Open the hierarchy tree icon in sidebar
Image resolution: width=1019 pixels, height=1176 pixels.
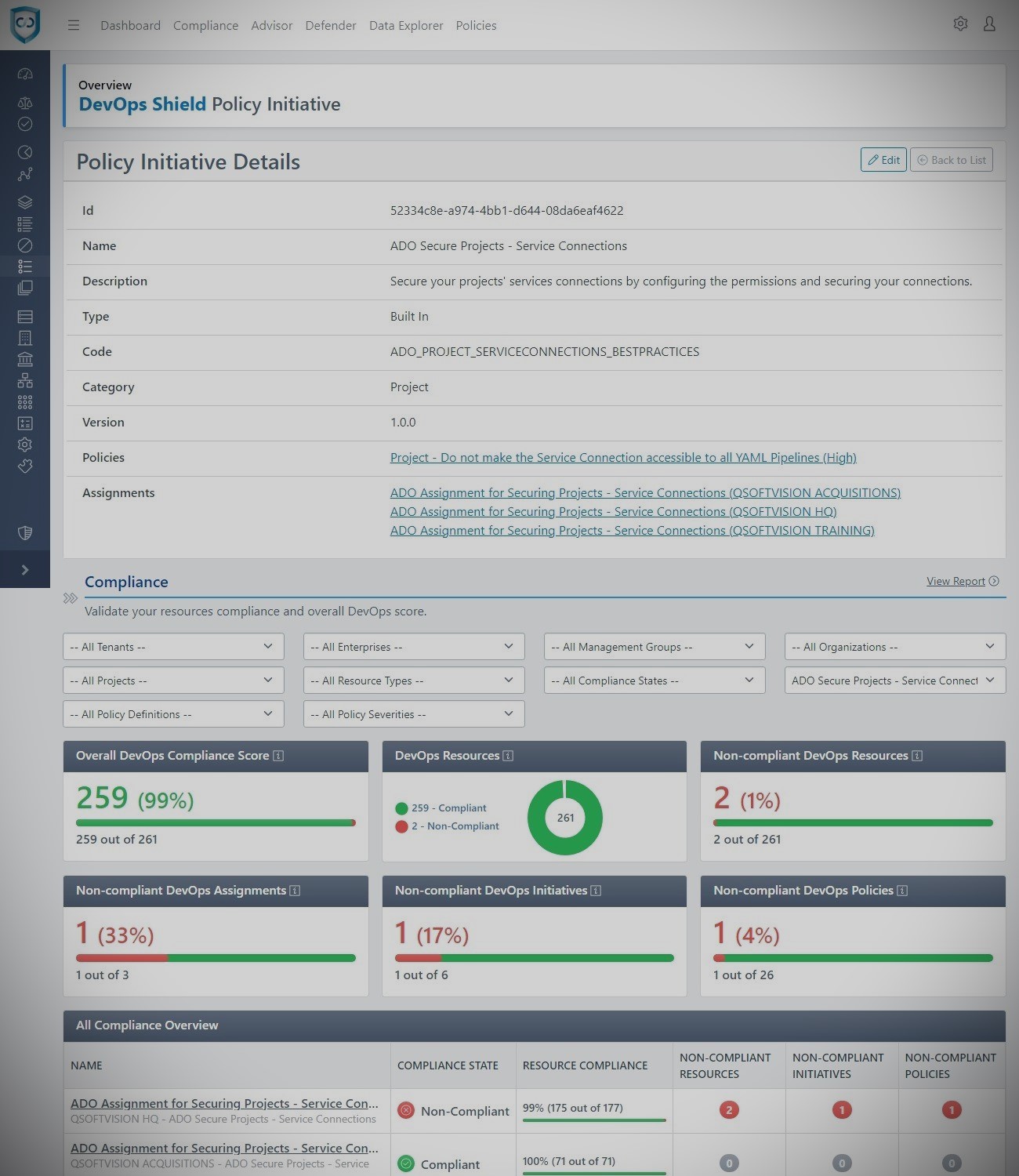[25, 380]
